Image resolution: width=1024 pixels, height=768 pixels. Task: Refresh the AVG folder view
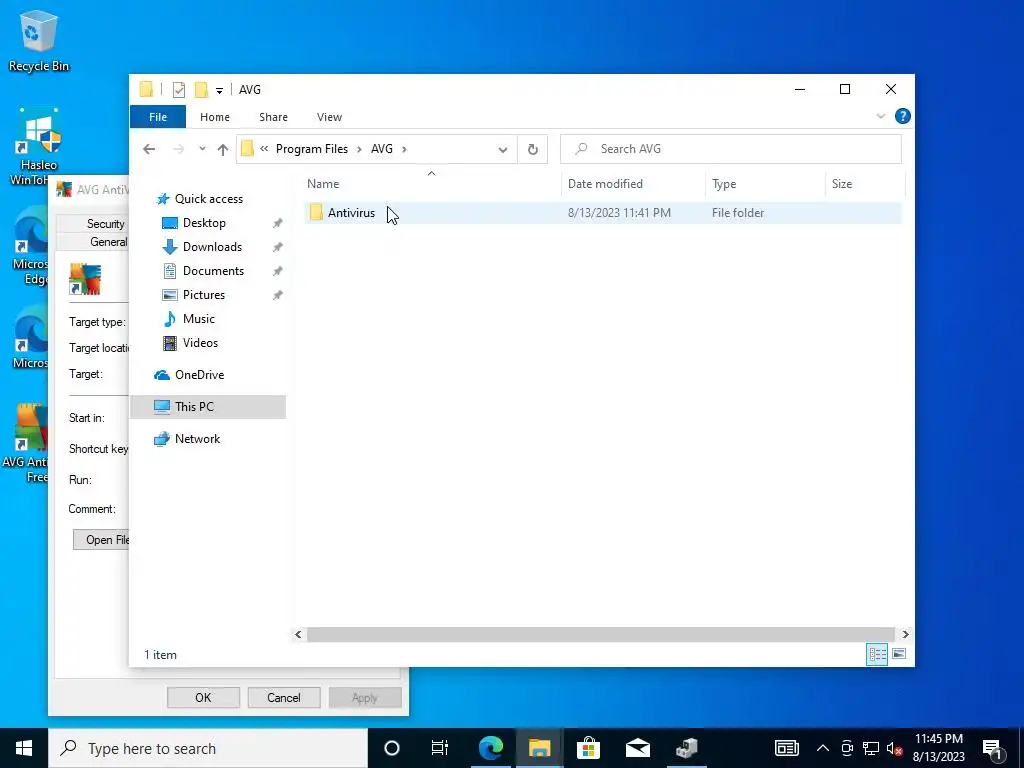click(533, 149)
